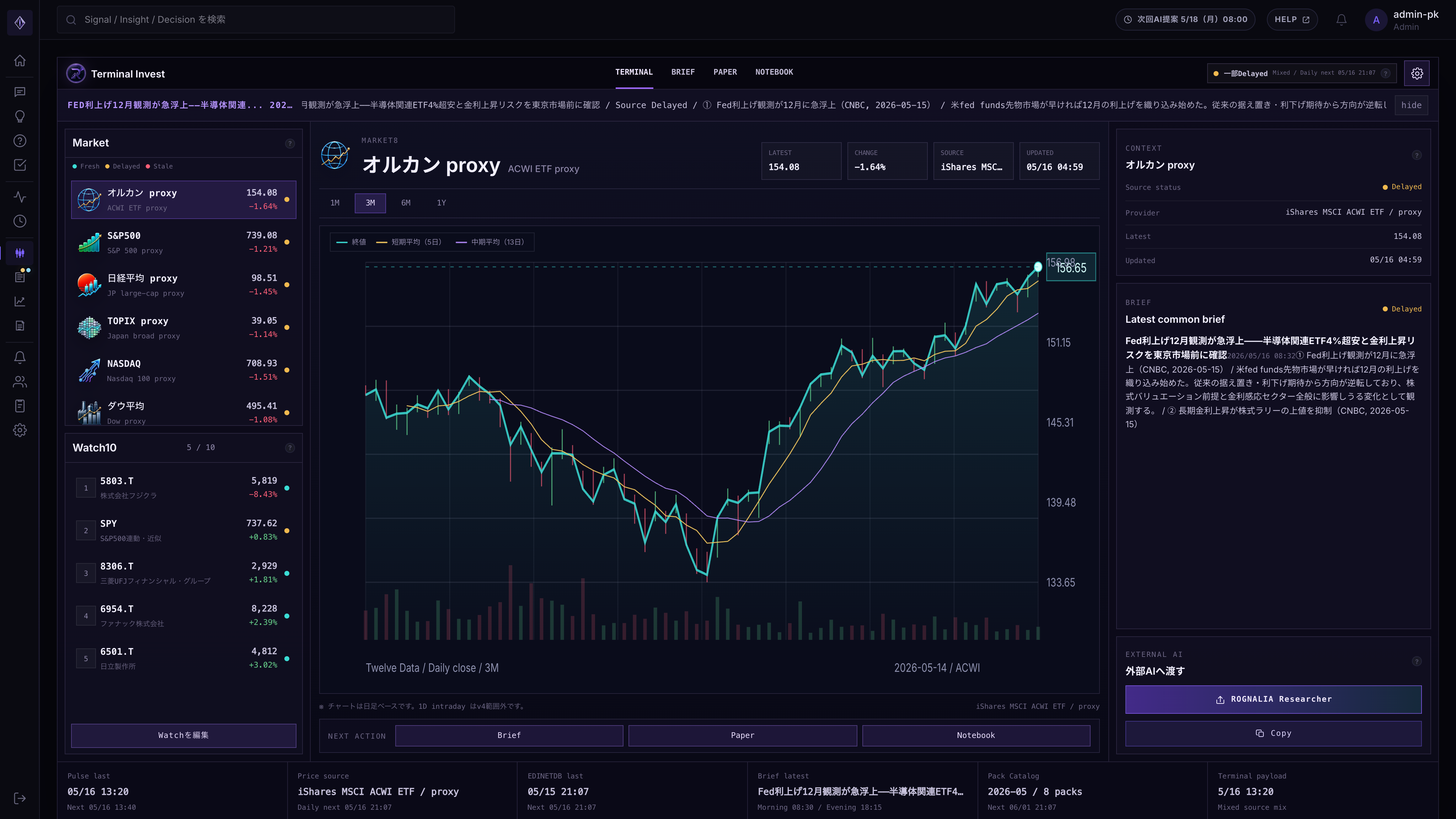This screenshot has width=1456, height=819.
Task: Click the 次回AI提案 5/18 schedule pill
Action: tap(1185, 20)
